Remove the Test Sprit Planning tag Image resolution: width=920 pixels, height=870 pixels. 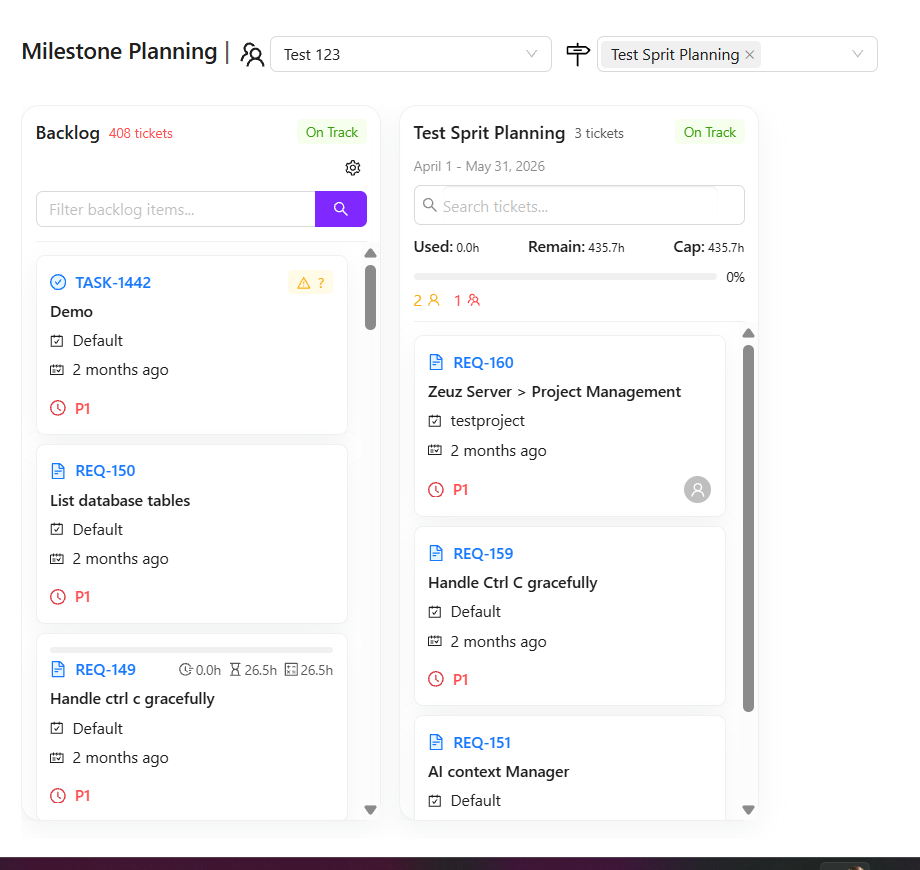[x=750, y=55]
